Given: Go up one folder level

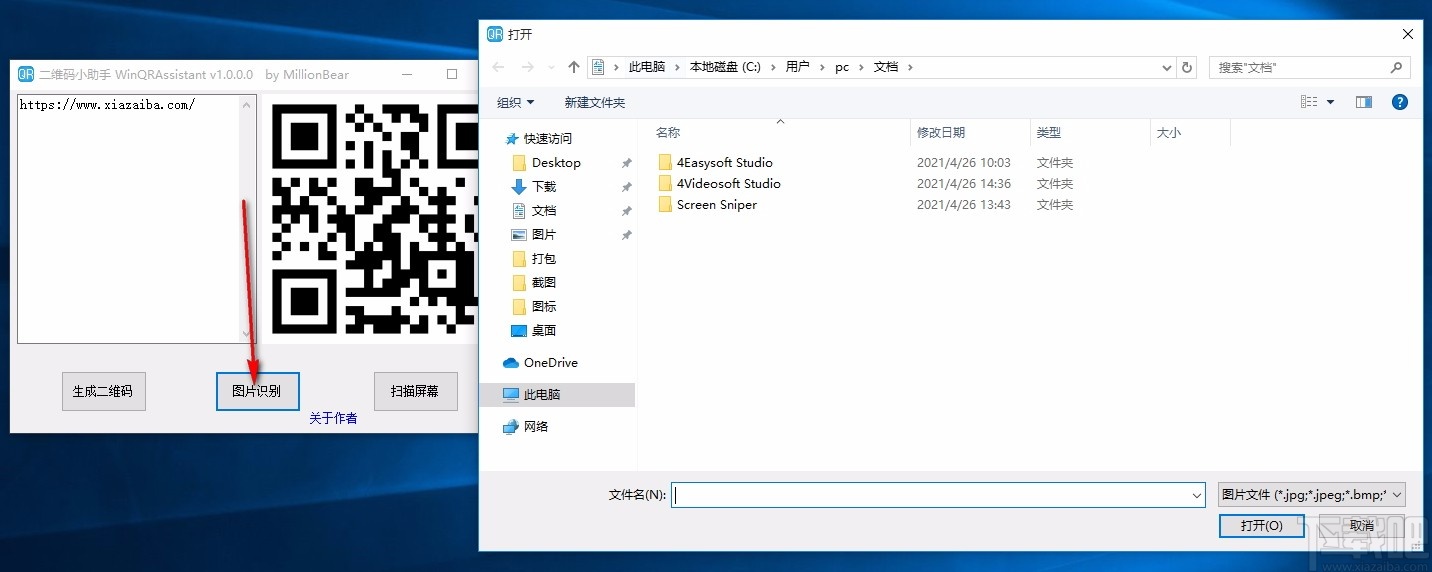Looking at the screenshot, I should pos(573,67).
